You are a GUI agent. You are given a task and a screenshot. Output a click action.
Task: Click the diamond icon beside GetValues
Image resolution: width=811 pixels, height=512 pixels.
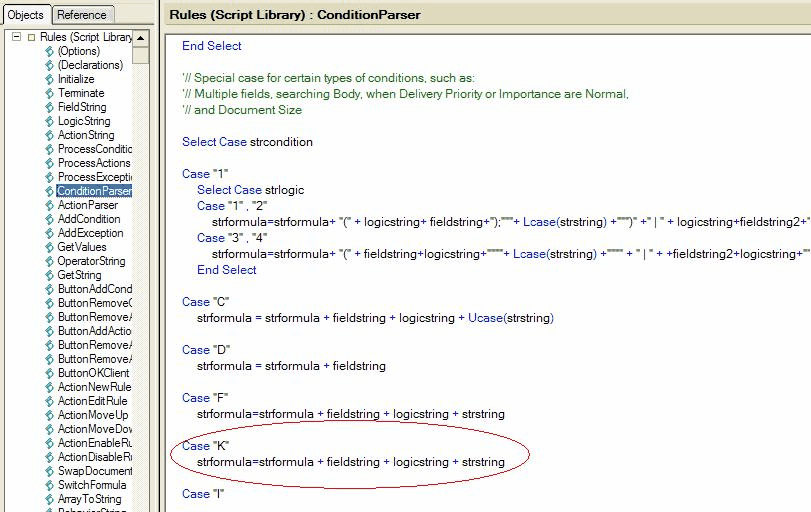coord(49,247)
